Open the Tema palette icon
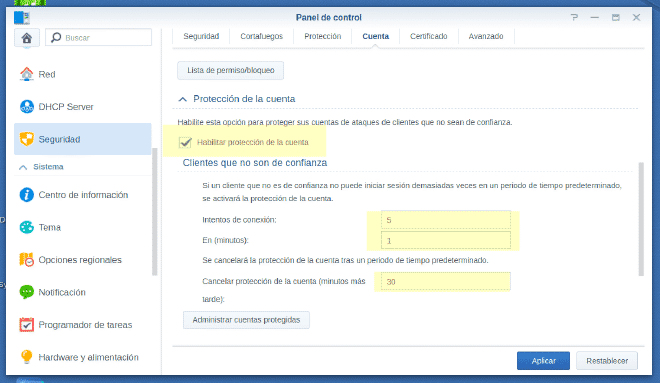Screen dimensions: 660x383 [27, 227]
